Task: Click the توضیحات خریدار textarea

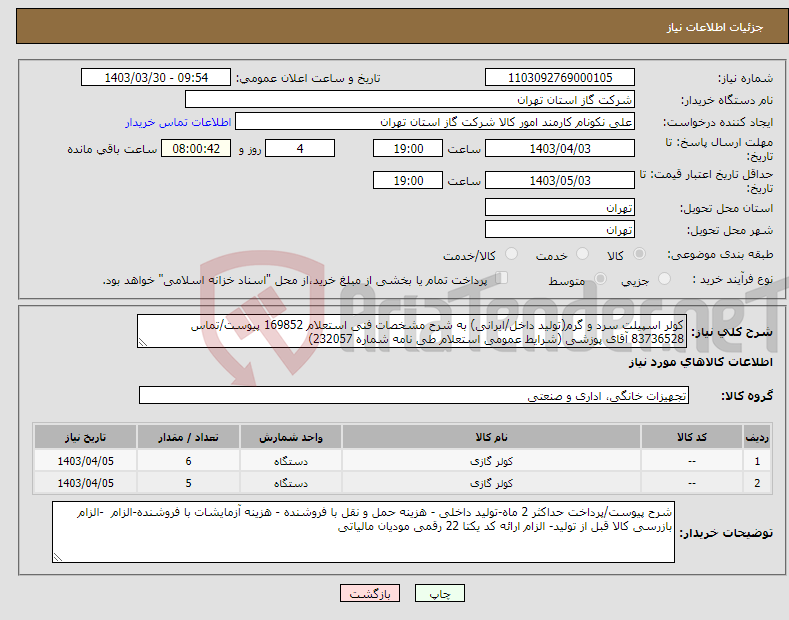Action: point(363,532)
